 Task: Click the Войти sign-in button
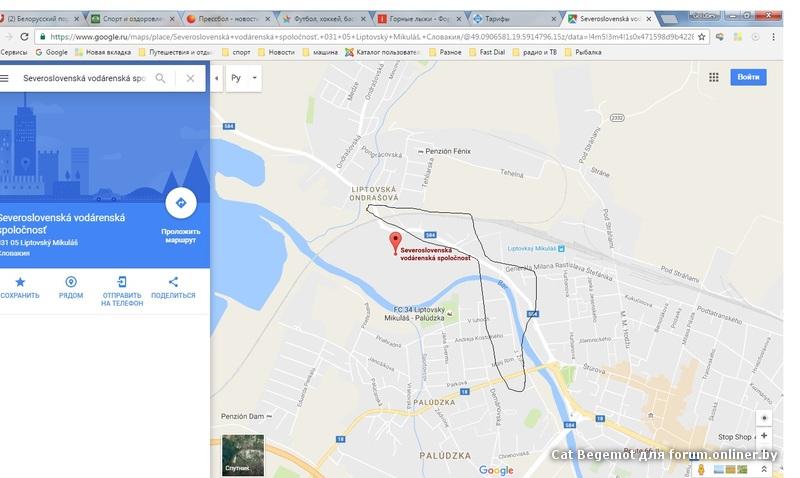click(x=748, y=77)
